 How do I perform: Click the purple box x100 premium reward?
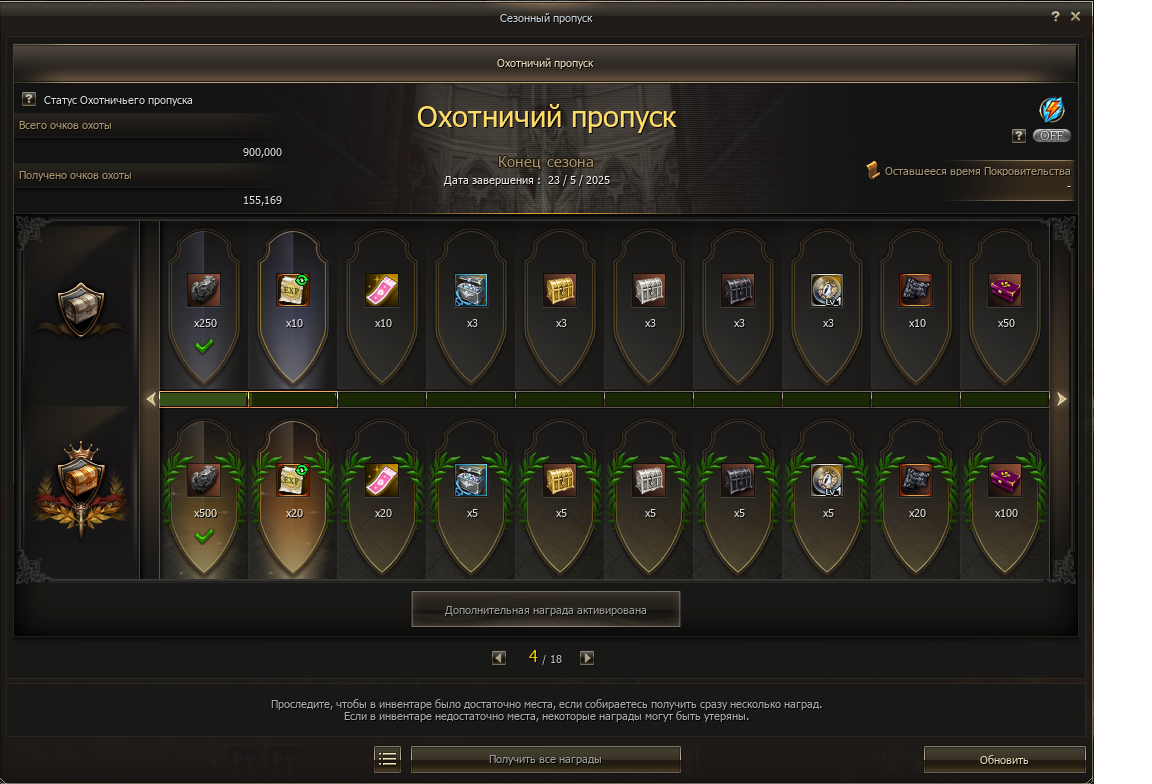pyautogui.click(x=1005, y=480)
